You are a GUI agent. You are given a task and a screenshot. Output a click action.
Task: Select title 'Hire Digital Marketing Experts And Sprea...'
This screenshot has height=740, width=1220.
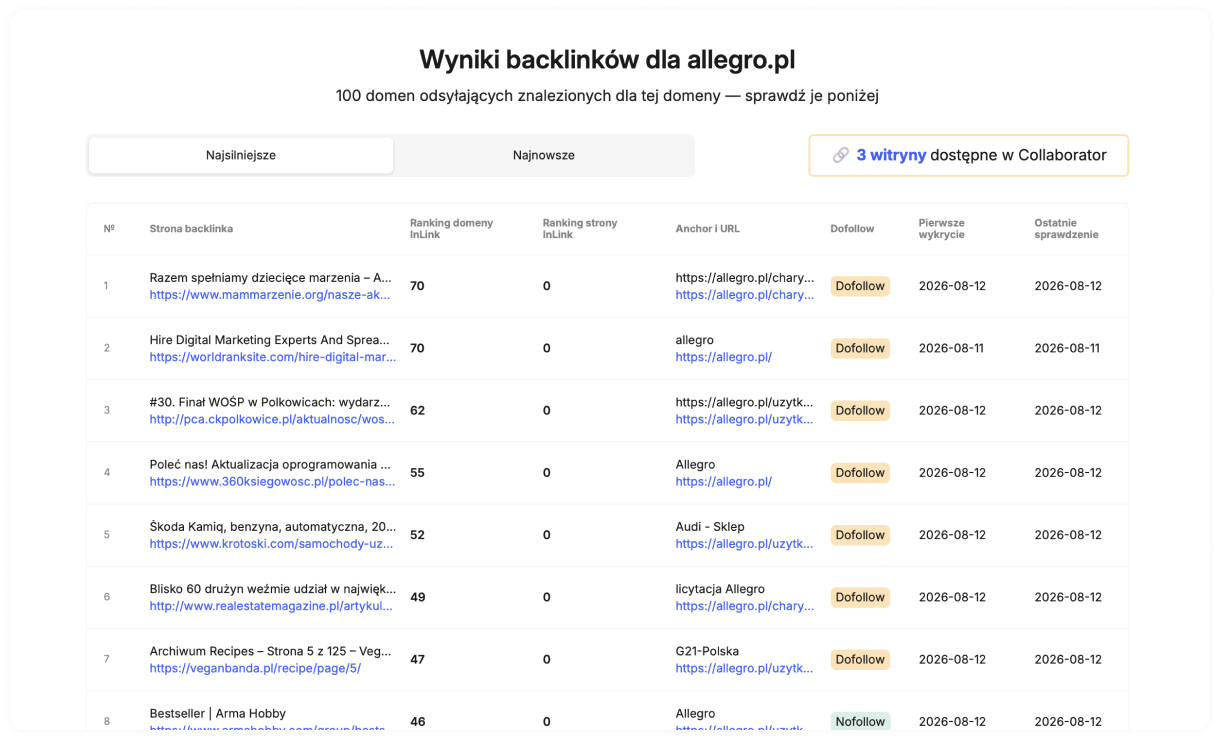[270, 340]
